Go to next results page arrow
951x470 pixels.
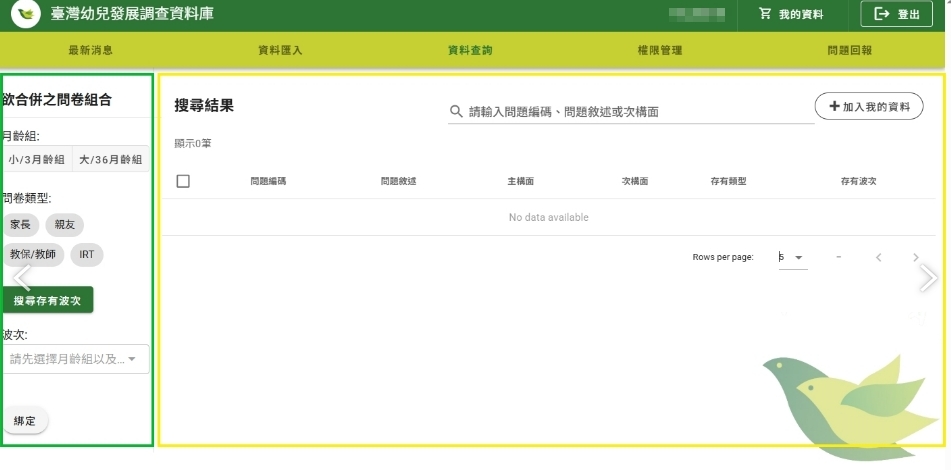point(915,258)
